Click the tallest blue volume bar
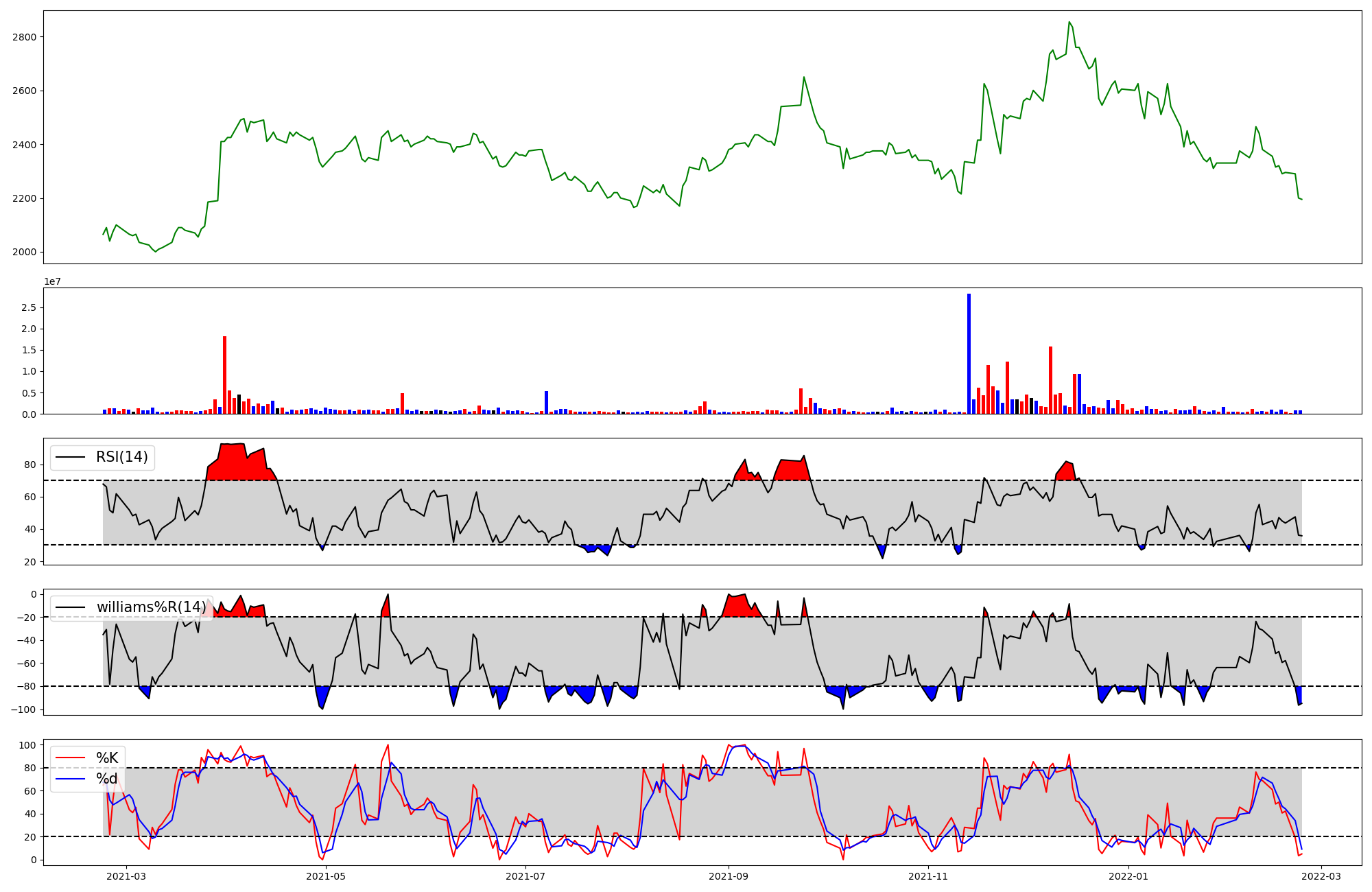Image resolution: width=1372 pixels, height=892 pixels. (x=969, y=353)
